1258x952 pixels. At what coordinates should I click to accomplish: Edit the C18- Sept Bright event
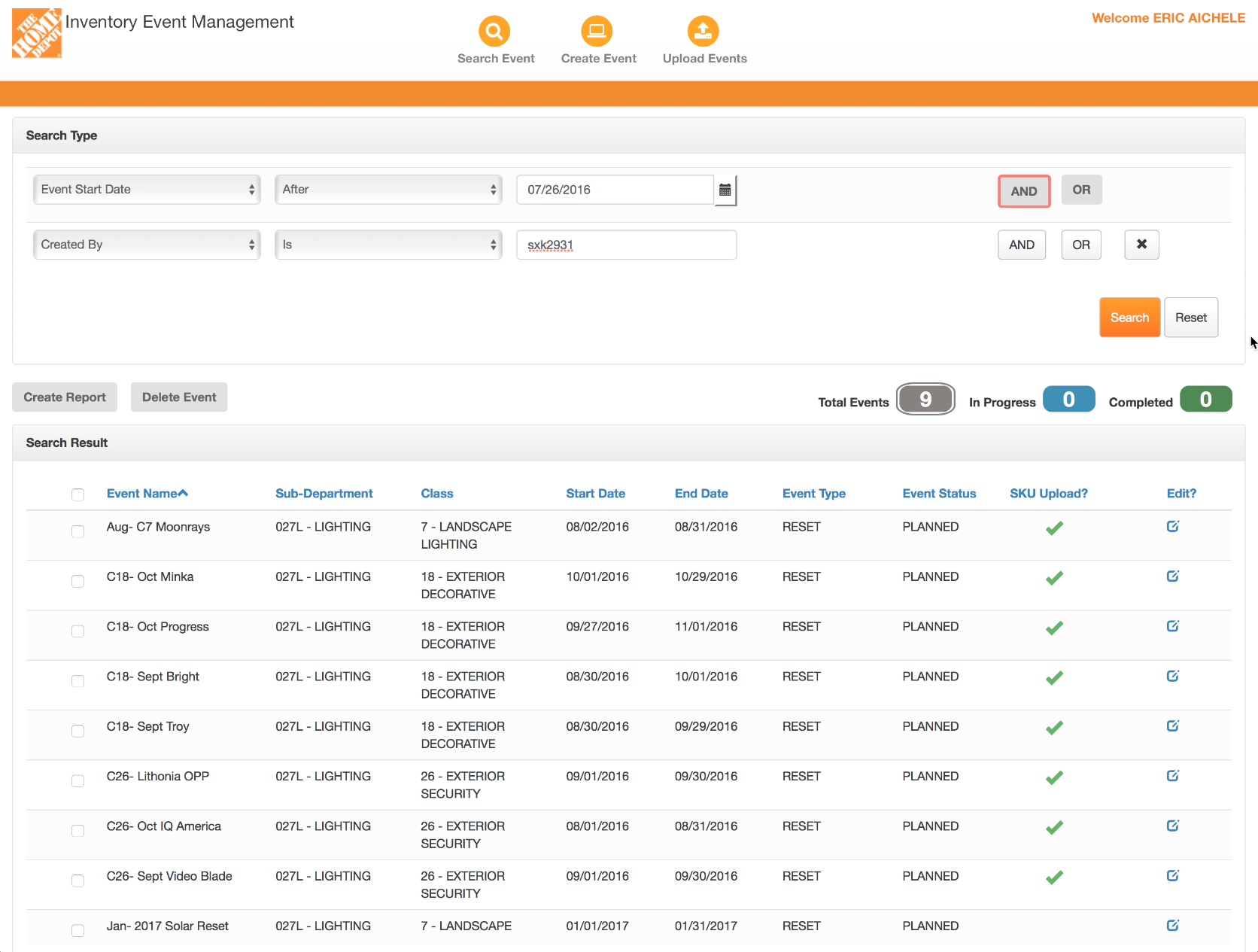(1172, 677)
